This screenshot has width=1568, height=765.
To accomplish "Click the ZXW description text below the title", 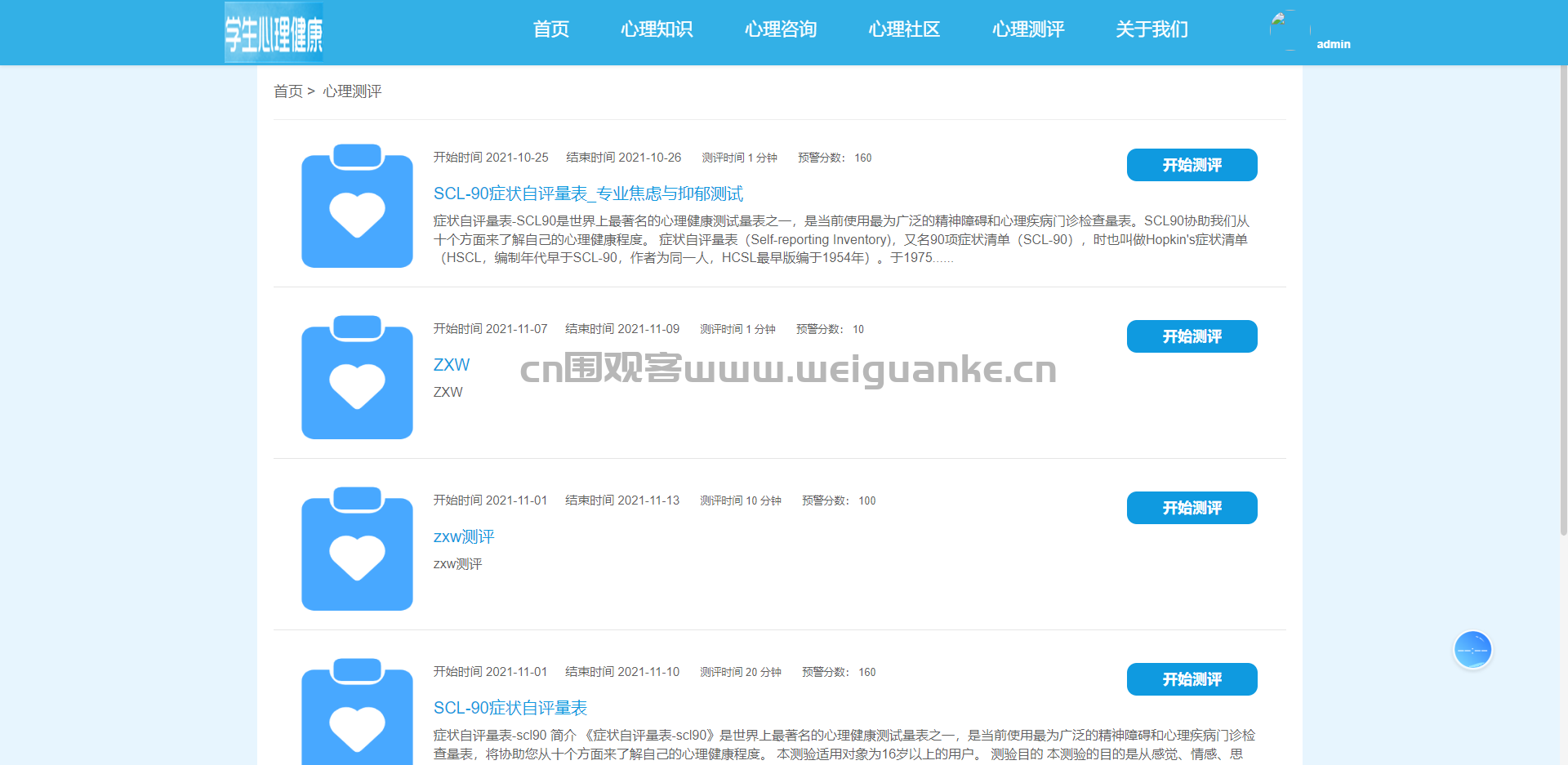I will pos(448,393).
